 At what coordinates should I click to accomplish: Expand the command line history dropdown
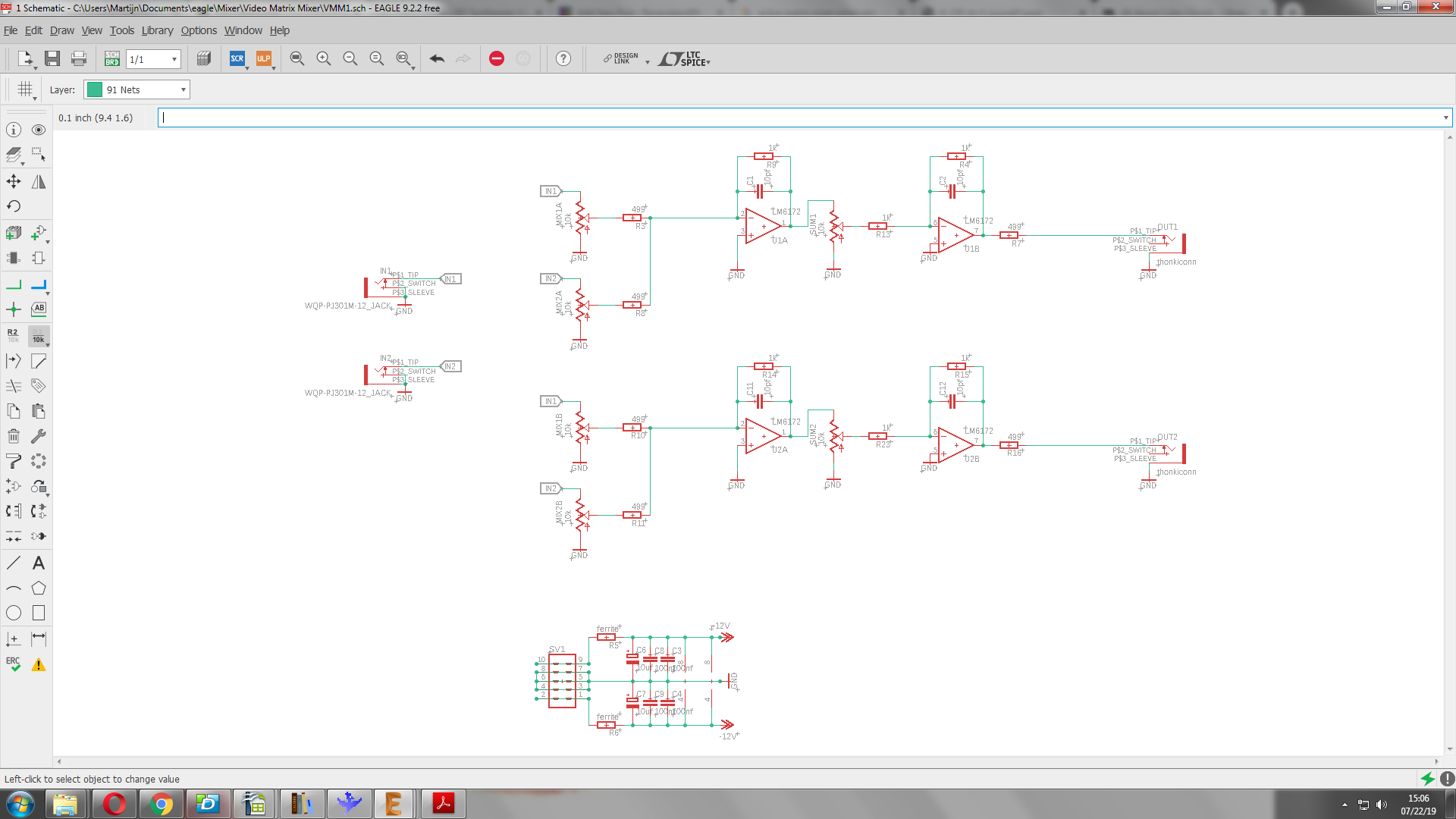click(x=1445, y=118)
